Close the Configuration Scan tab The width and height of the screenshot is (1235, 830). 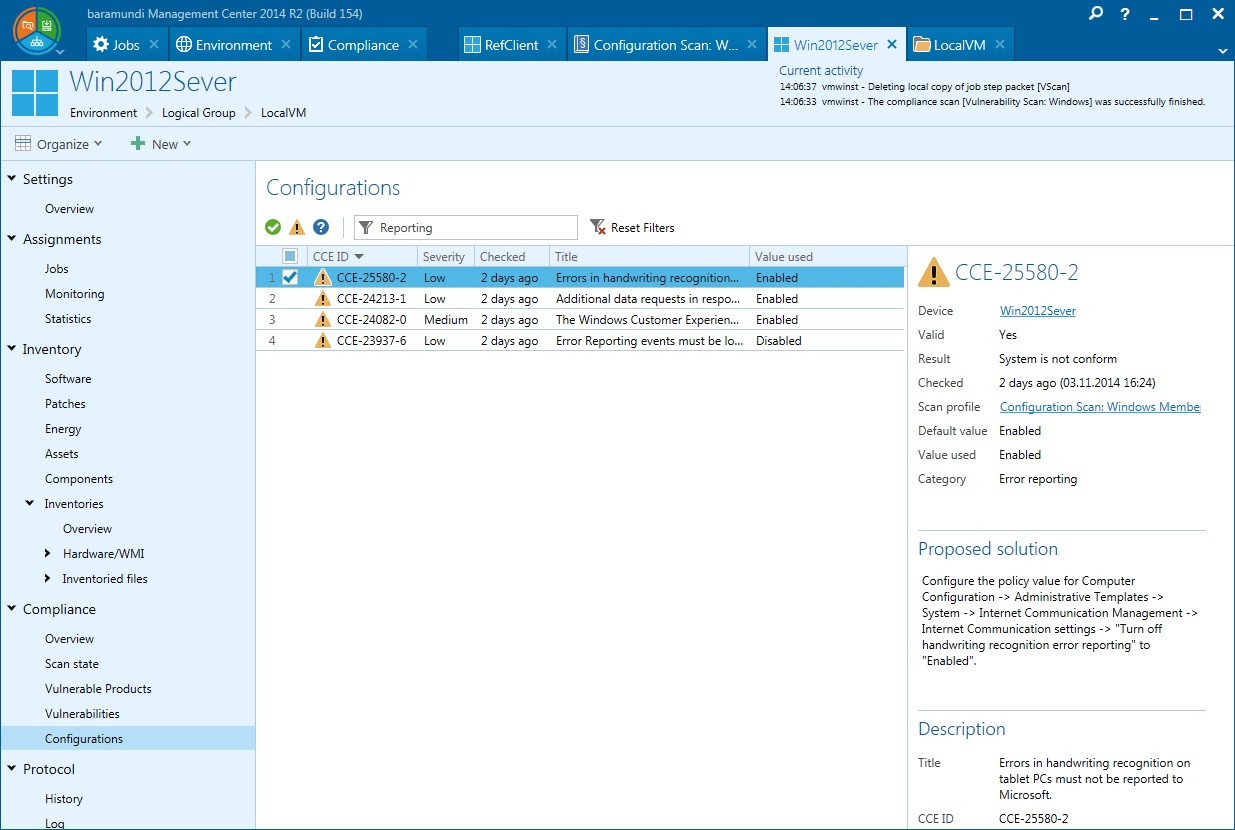point(753,45)
